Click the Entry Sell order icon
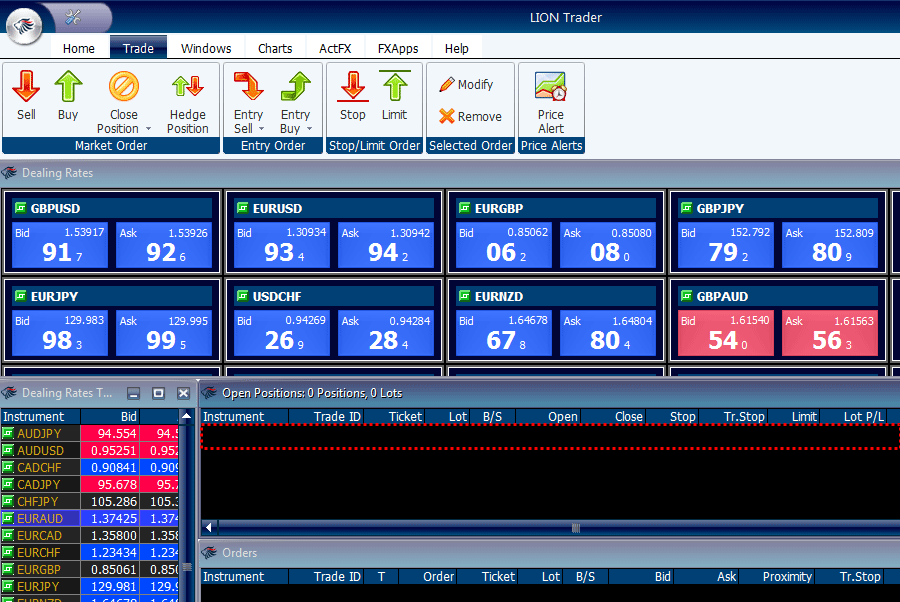 coord(248,86)
